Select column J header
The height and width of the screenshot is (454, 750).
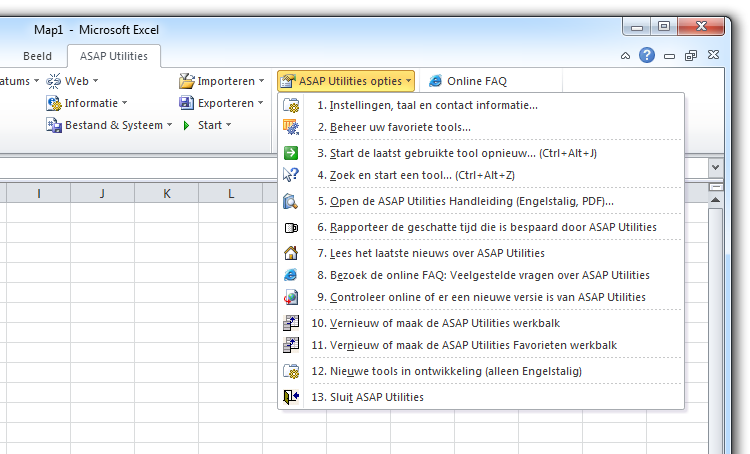point(102,193)
